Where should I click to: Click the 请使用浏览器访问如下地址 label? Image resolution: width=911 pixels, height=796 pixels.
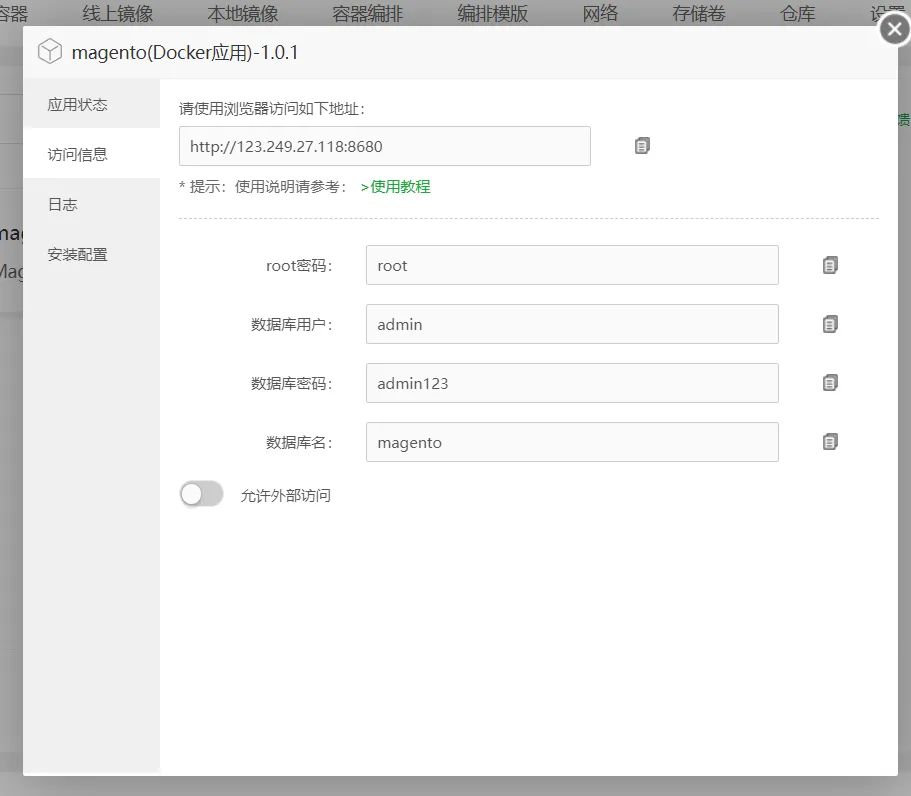pos(272,109)
